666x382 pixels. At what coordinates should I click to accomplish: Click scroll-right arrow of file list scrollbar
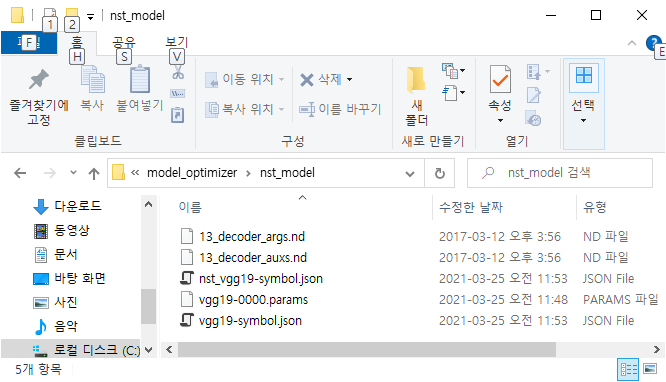[656, 350]
